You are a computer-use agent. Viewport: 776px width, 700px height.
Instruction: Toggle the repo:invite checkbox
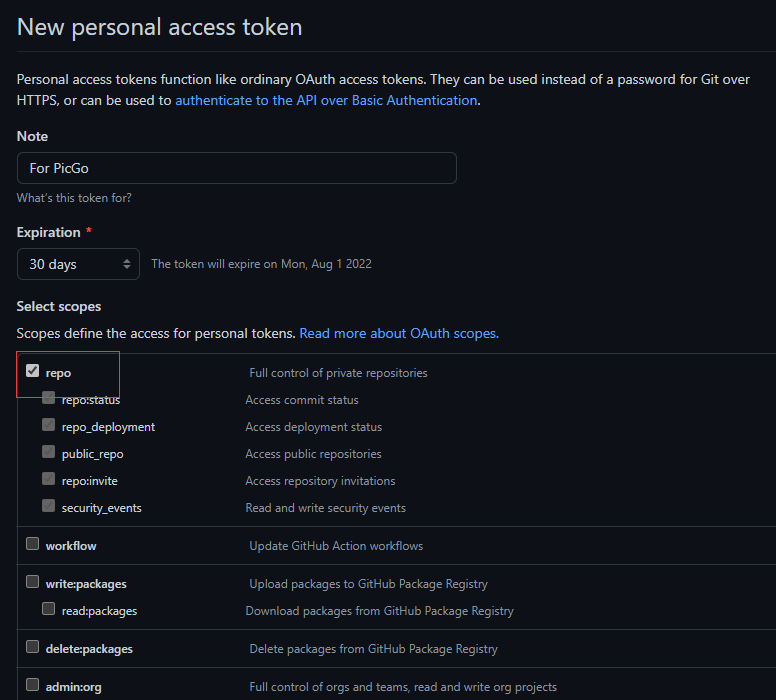tap(48, 479)
